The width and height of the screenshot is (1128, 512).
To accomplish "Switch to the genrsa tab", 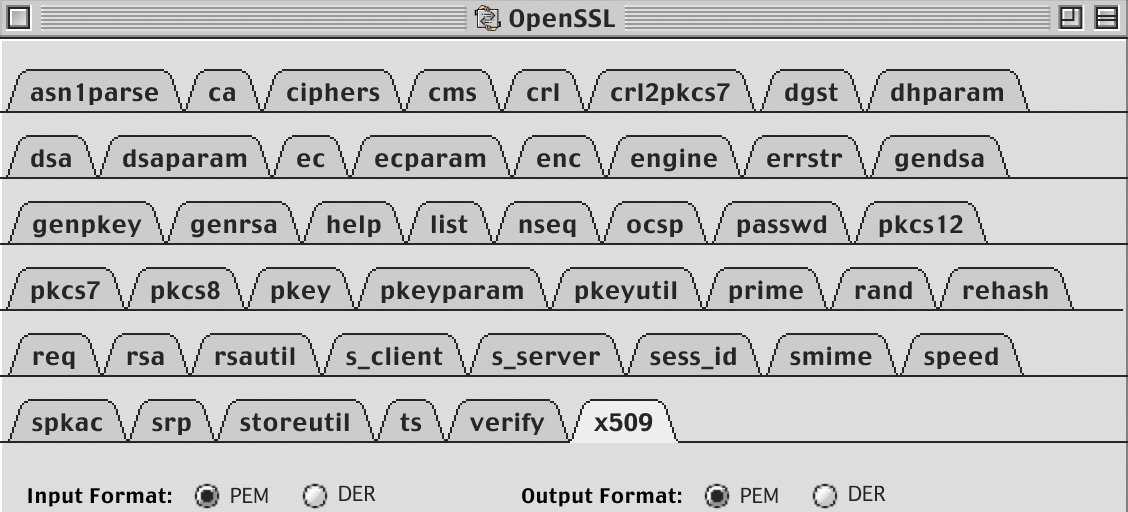I will pyautogui.click(x=234, y=224).
